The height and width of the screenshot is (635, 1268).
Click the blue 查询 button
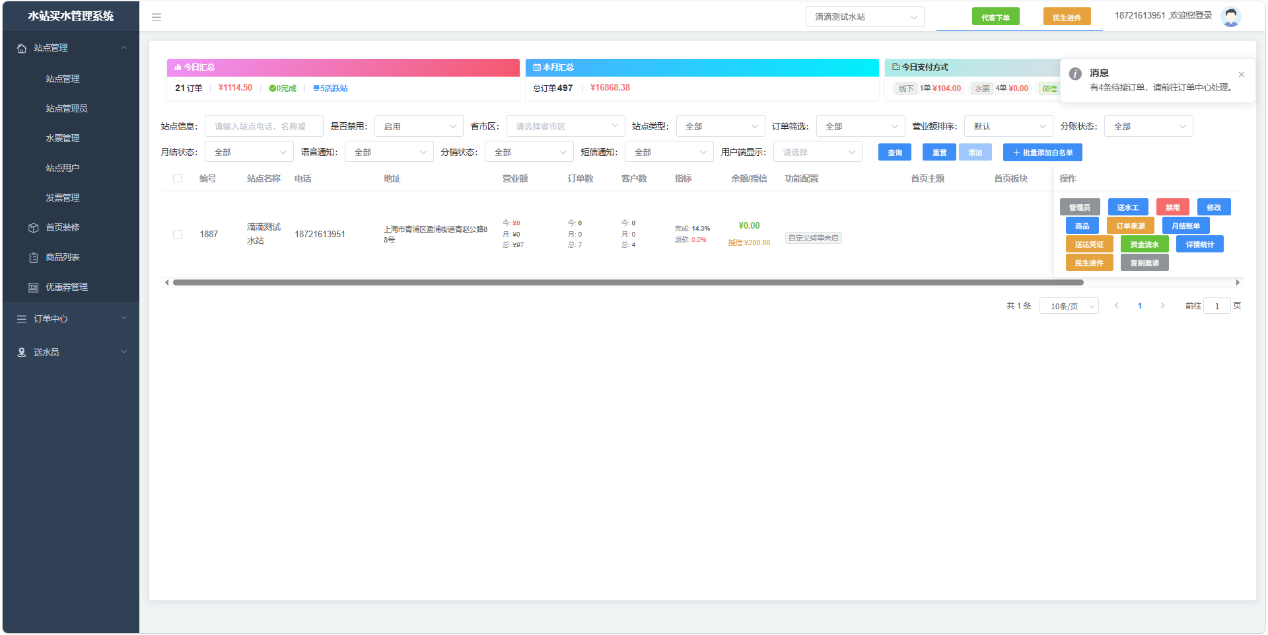(x=894, y=152)
